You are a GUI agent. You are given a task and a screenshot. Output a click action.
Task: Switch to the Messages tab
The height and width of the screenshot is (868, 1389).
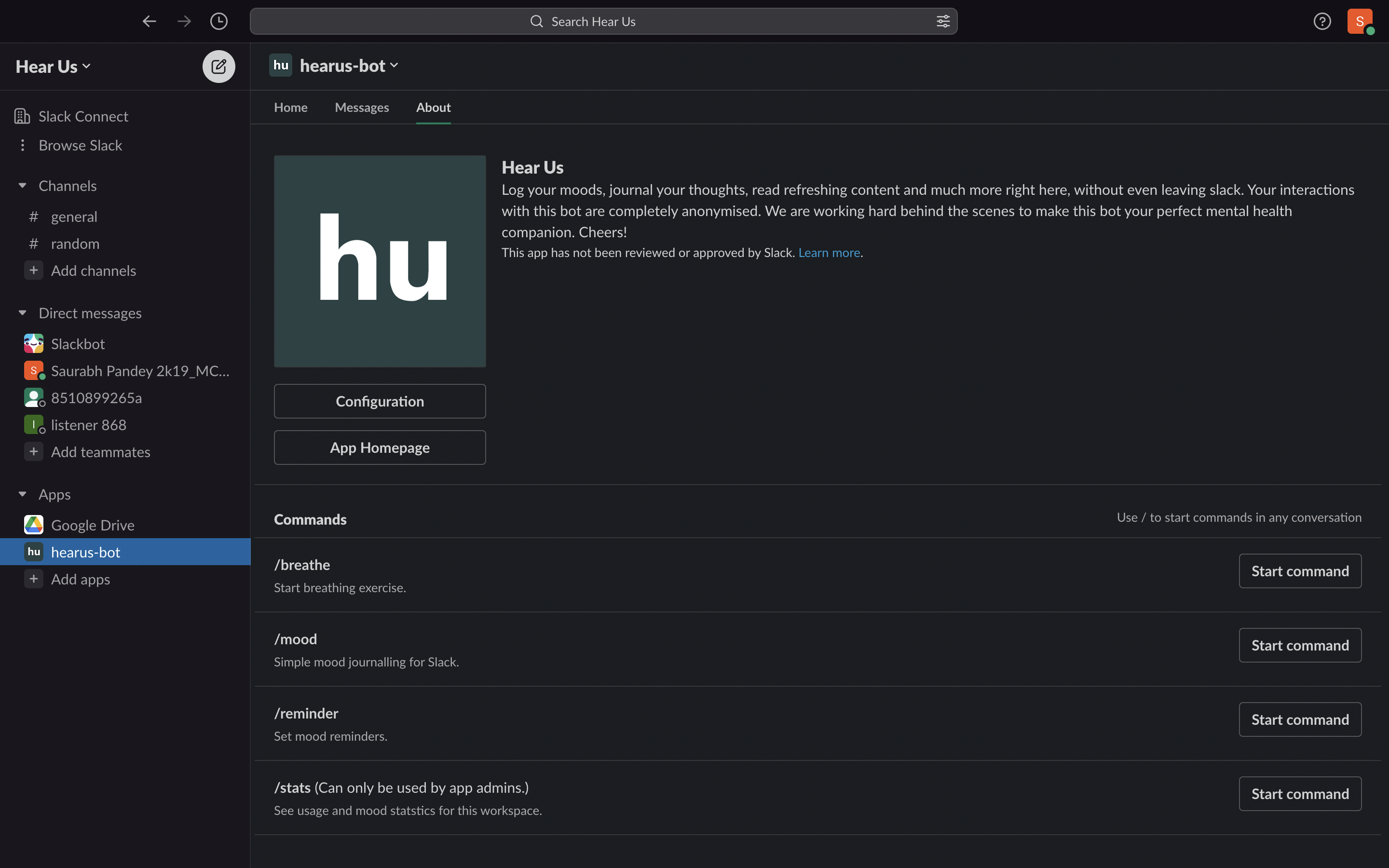[x=362, y=108]
